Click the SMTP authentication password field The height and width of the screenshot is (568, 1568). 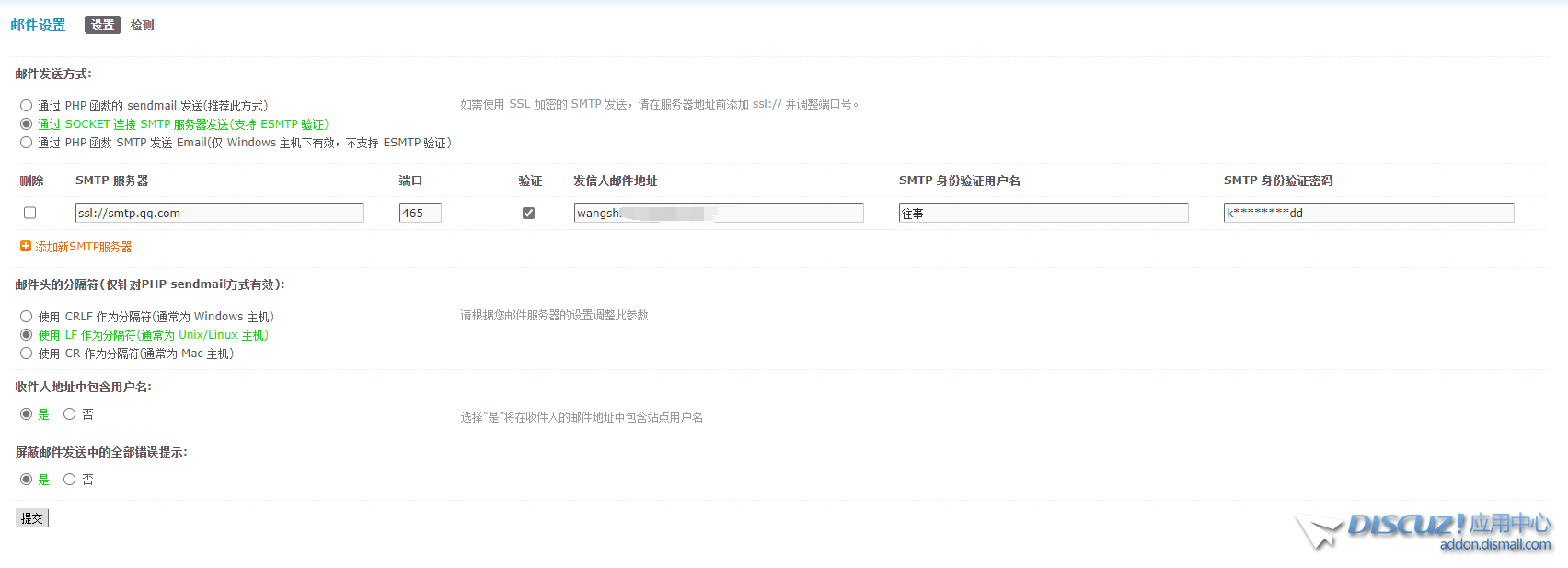tap(1367, 214)
